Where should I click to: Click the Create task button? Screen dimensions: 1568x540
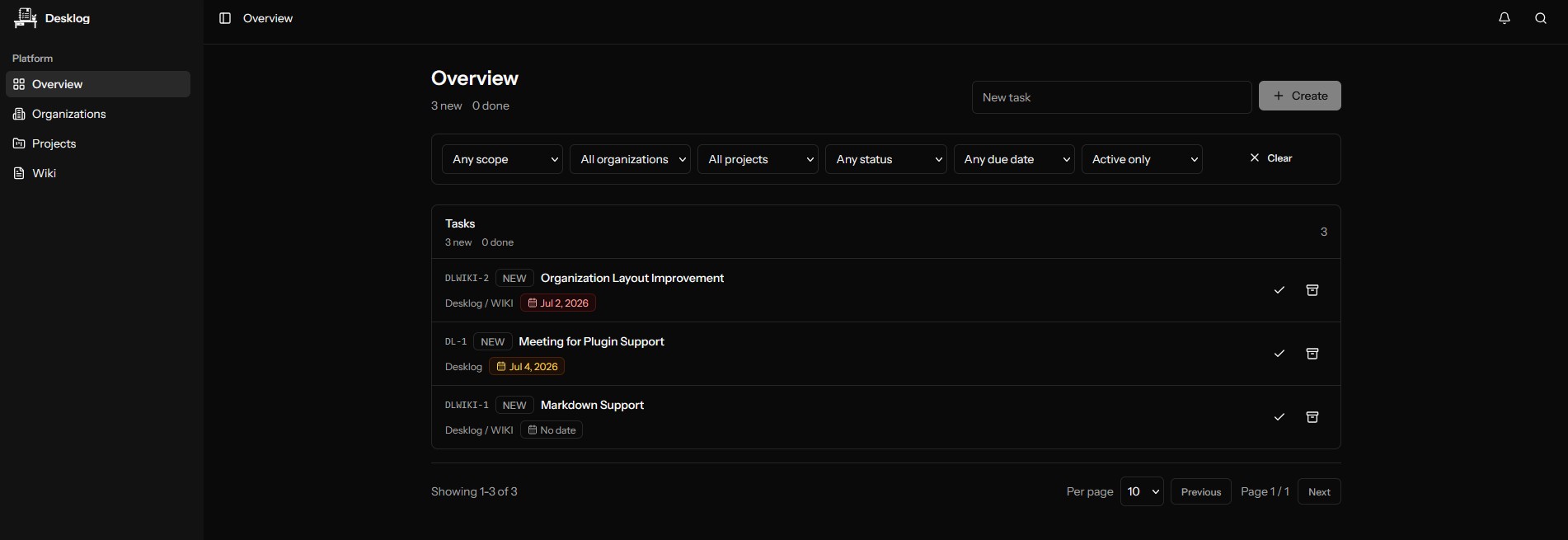pyautogui.click(x=1300, y=96)
